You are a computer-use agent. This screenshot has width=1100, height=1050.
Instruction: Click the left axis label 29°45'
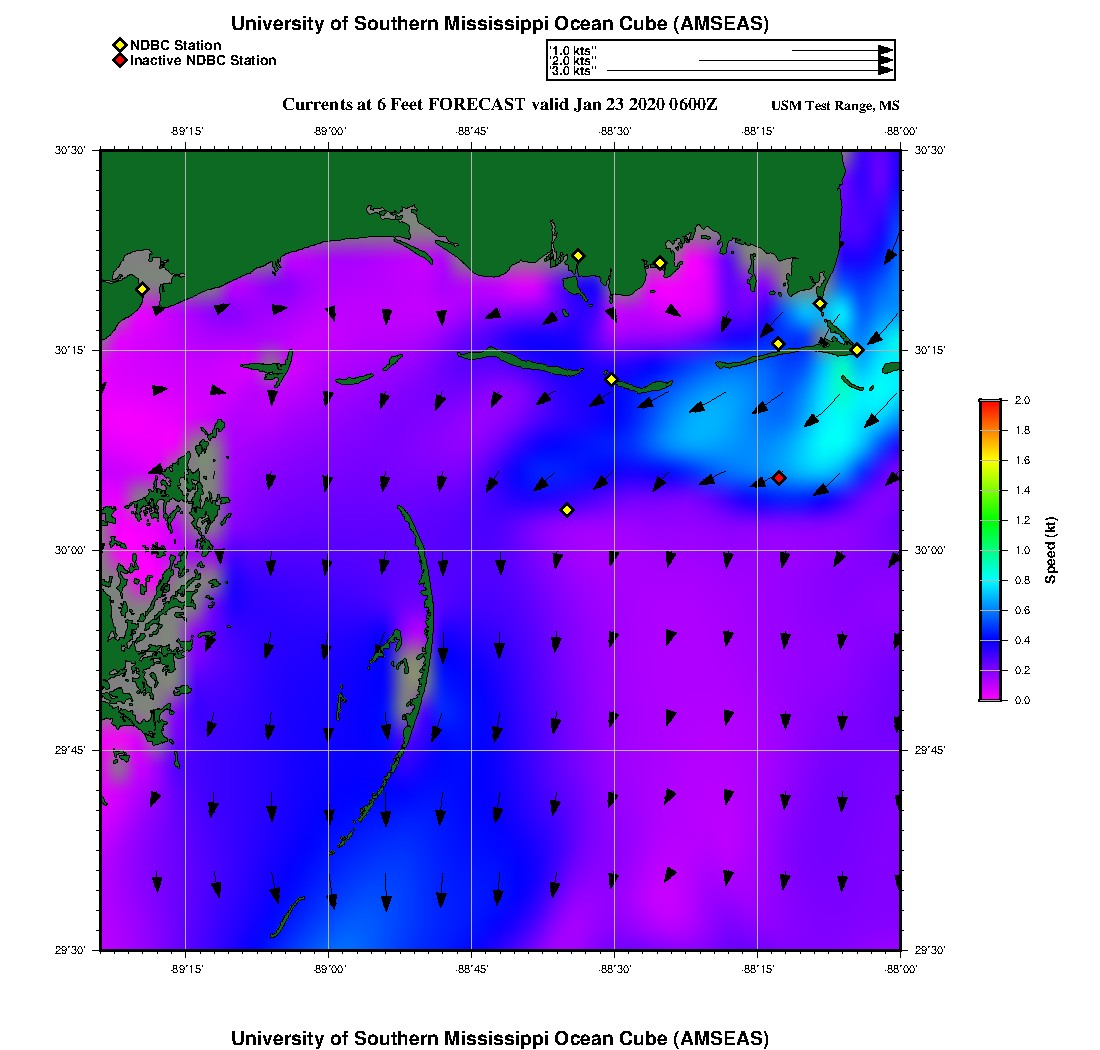[x=70, y=751]
